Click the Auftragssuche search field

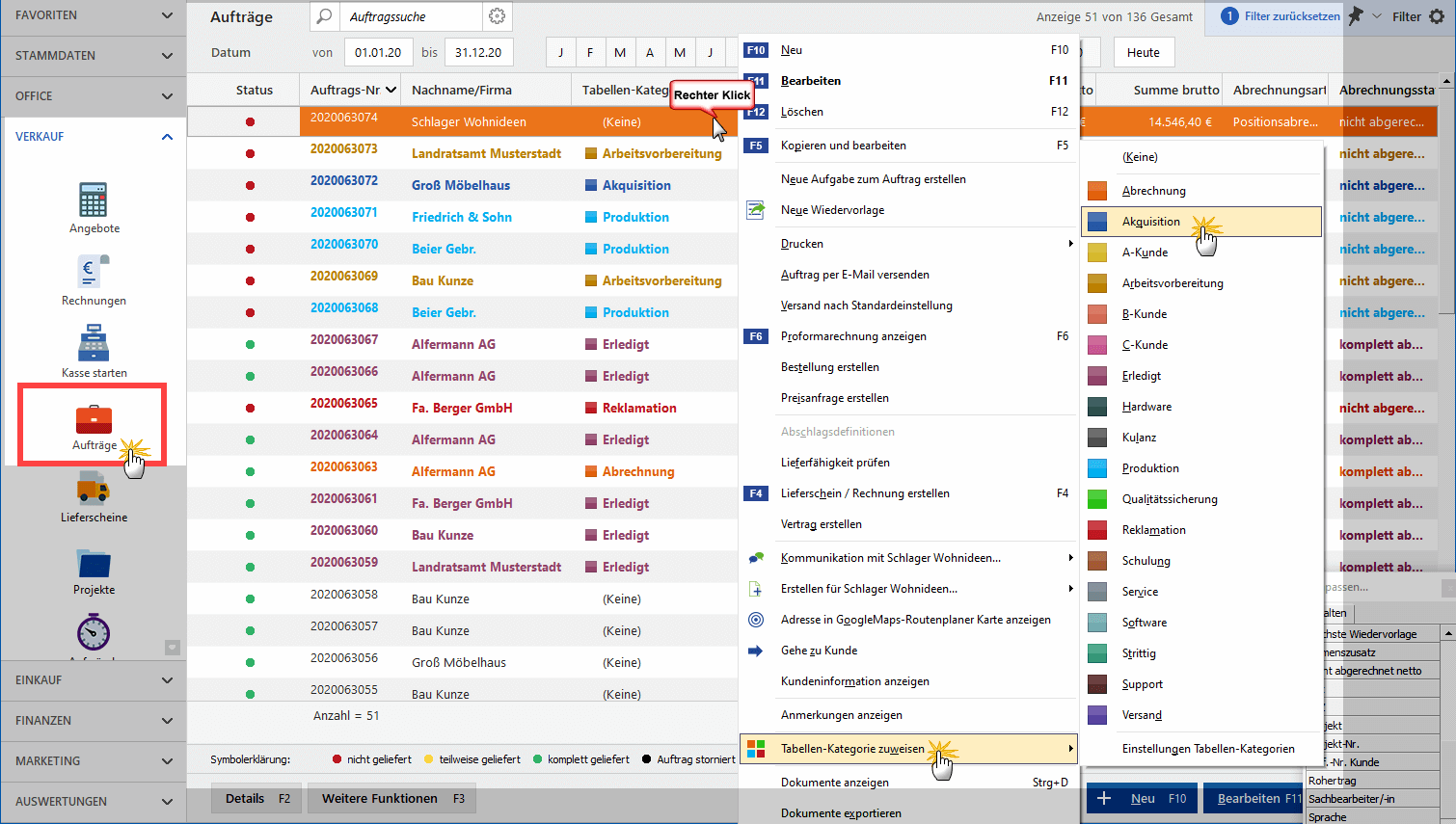(x=411, y=16)
